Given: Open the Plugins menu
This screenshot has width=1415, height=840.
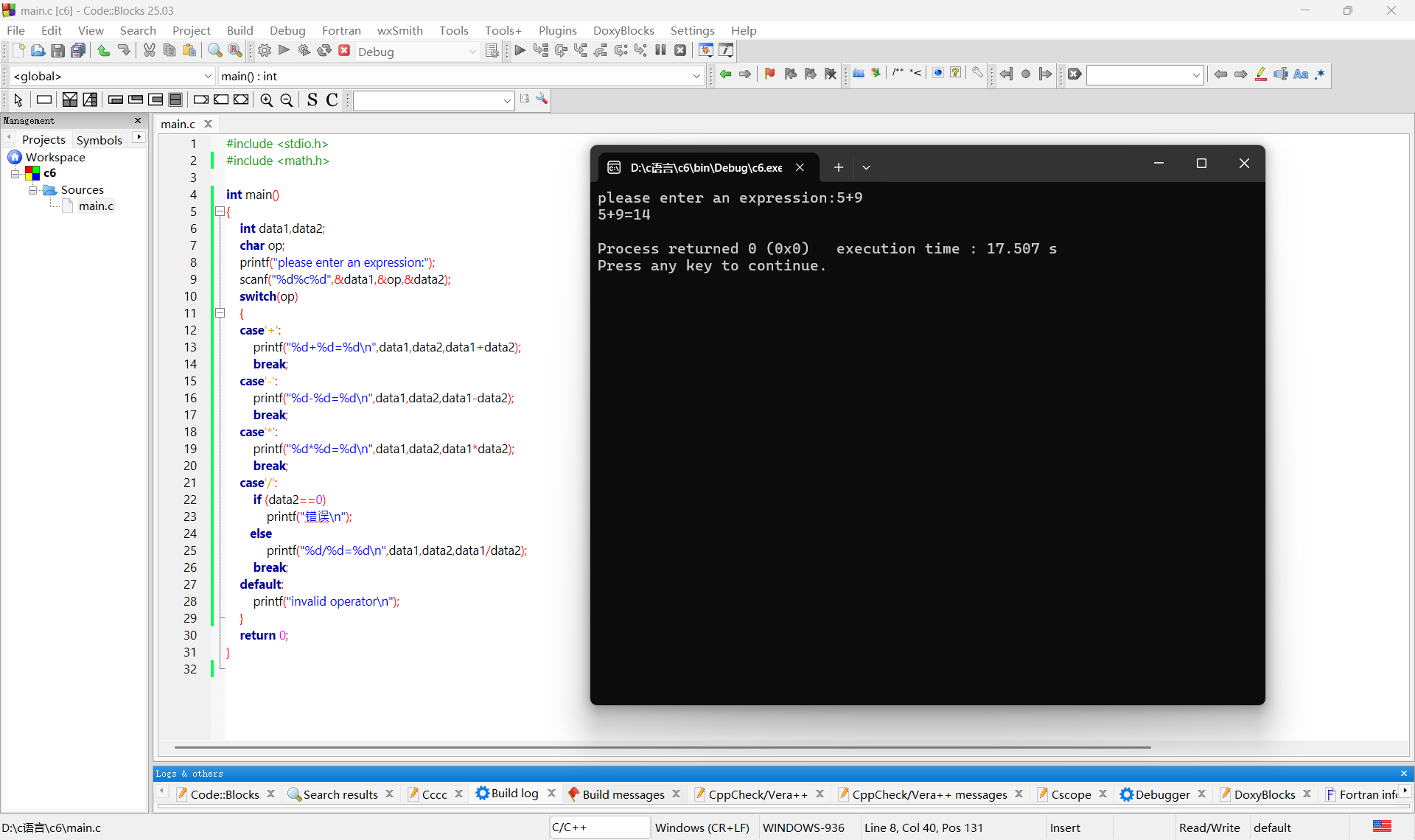Looking at the screenshot, I should 557,30.
